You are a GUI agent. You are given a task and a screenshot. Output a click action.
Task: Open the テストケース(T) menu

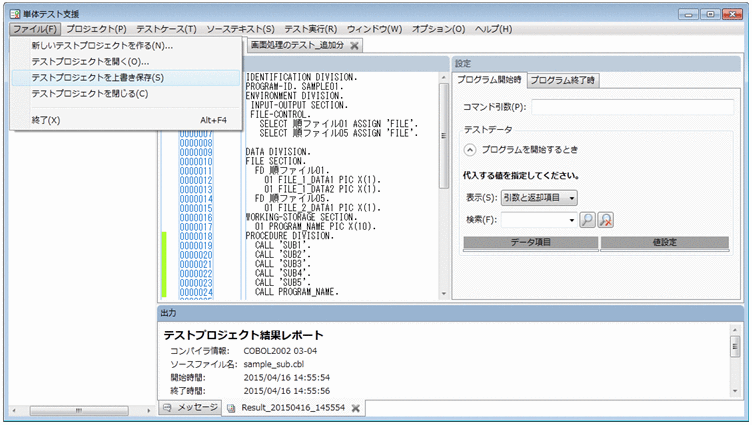pyautogui.click(x=166, y=29)
